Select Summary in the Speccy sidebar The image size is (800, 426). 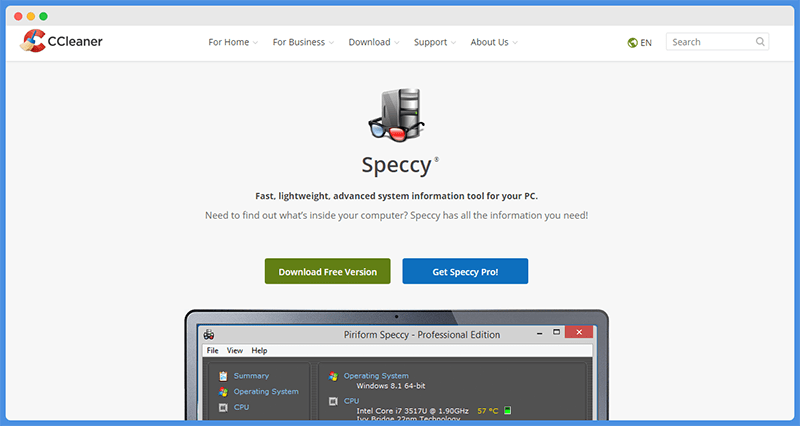(x=252, y=376)
